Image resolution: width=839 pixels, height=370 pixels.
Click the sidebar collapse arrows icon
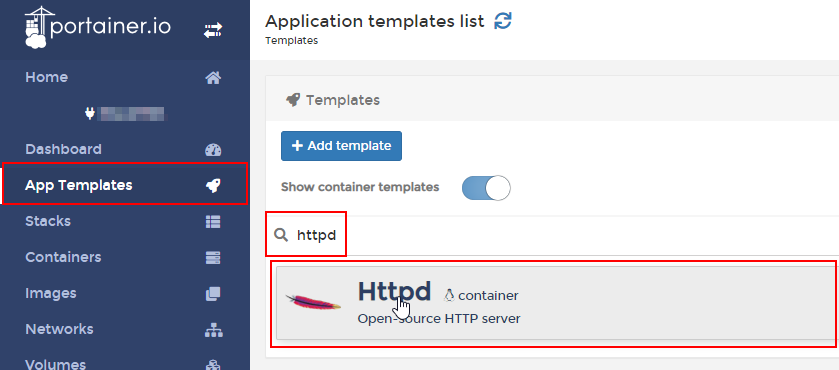[x=213, y=31]
